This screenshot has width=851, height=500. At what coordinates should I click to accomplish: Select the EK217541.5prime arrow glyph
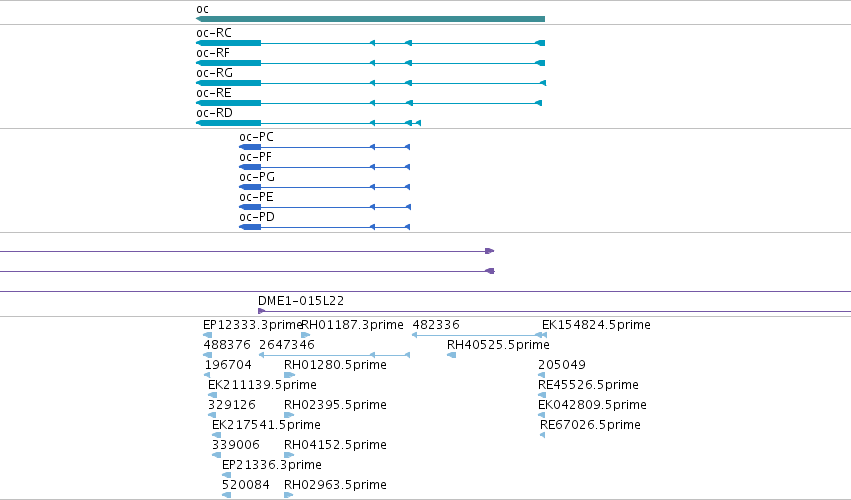click(217, 435)
